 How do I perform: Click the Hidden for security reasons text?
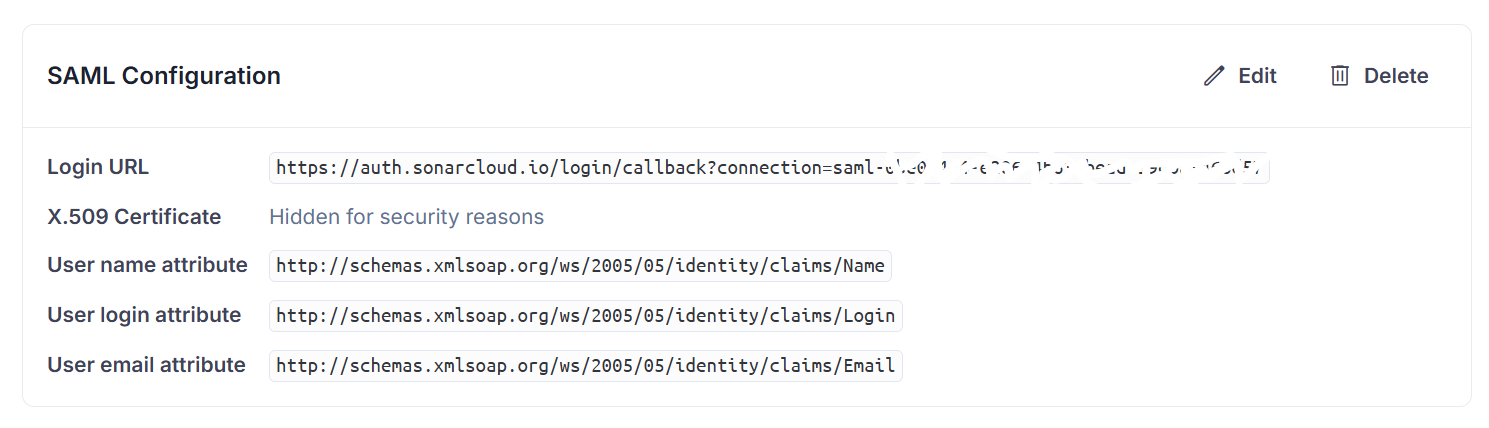pos(406,217)
